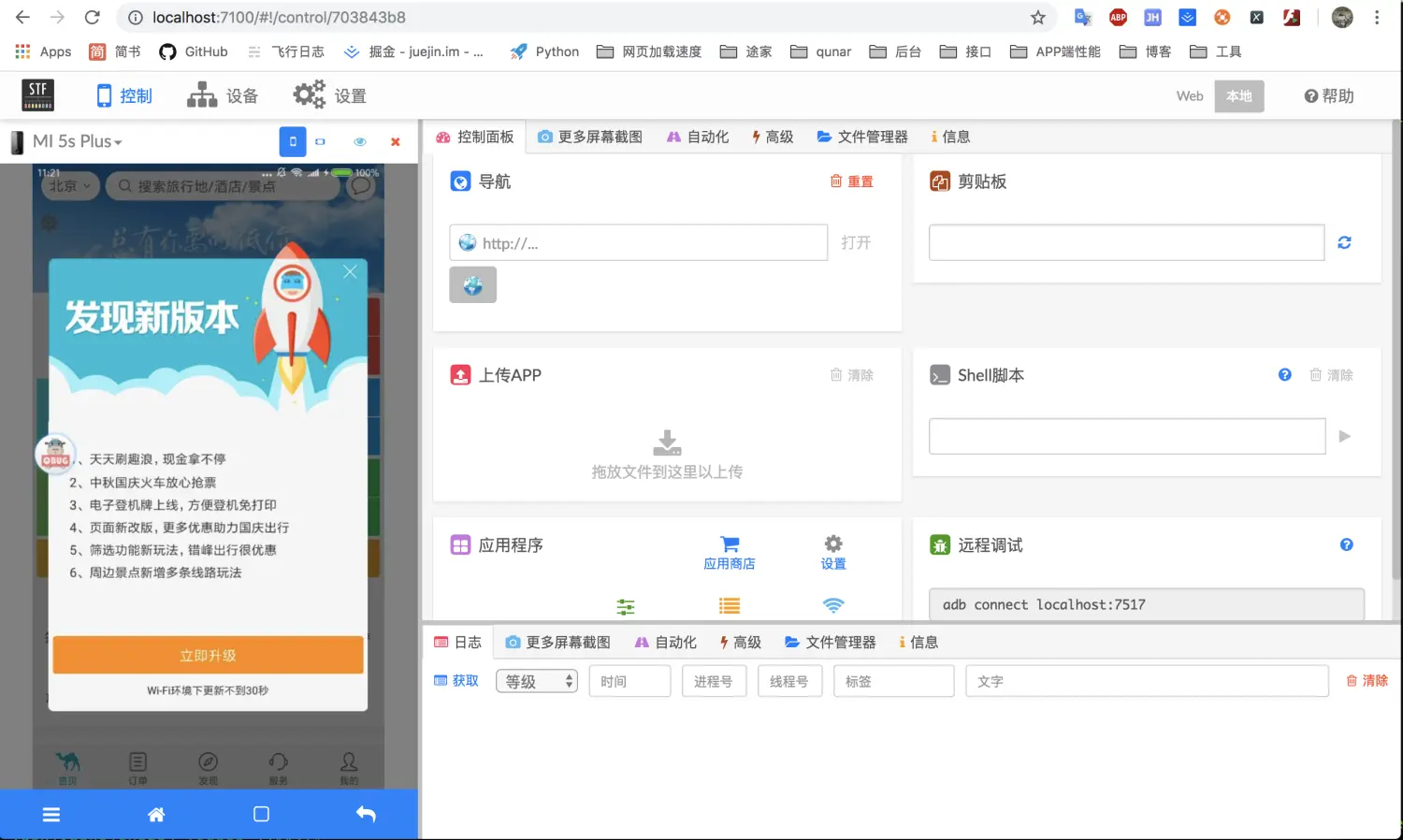
Task: Switch to the 控制面板 tab
Action: coord(475,137)
